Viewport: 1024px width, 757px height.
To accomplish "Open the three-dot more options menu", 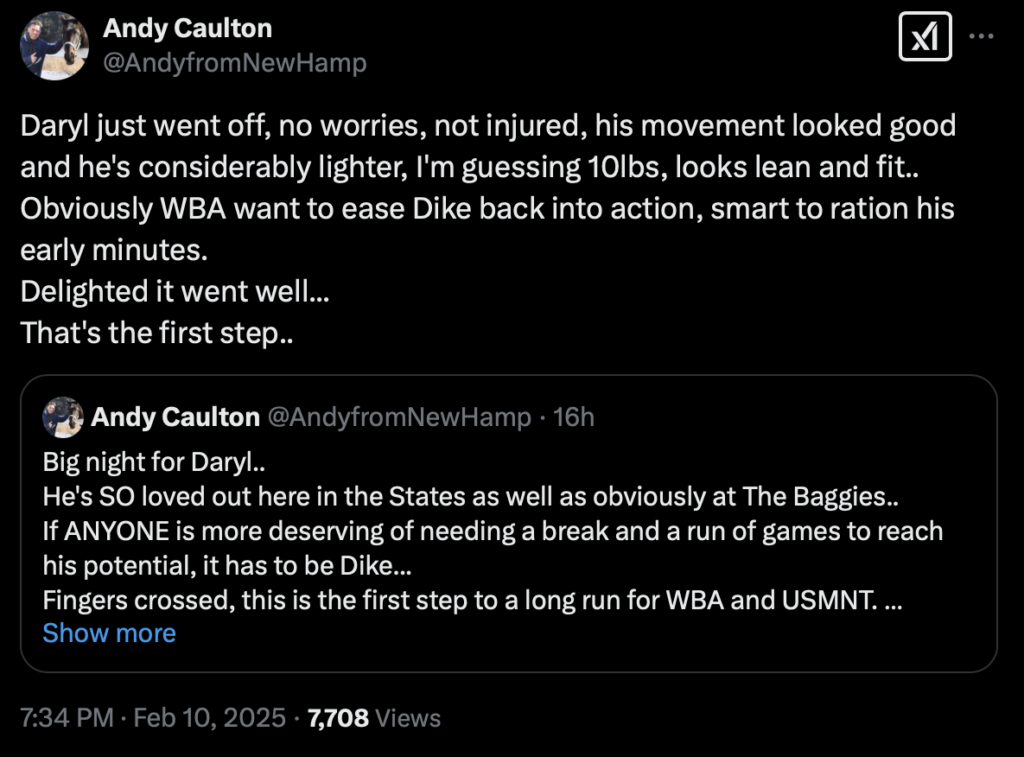I will (983, 37).
